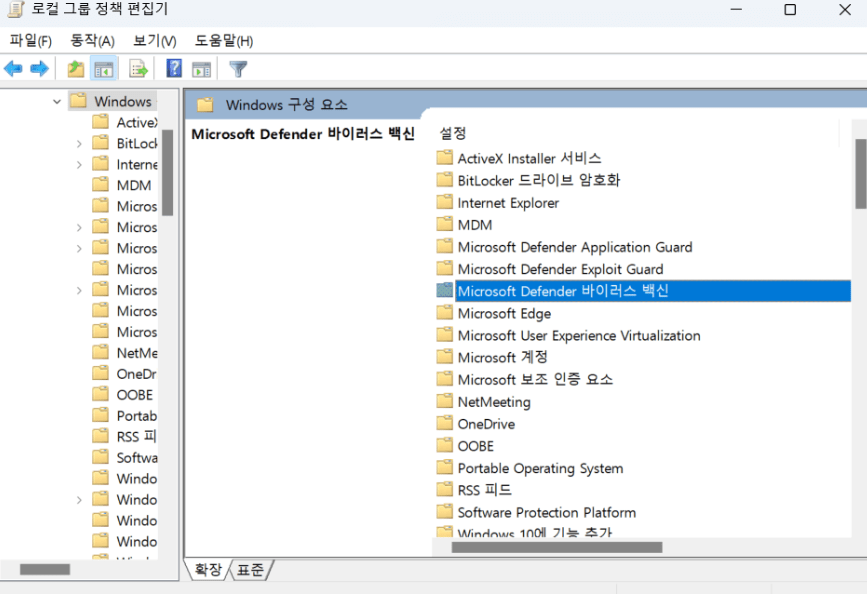Toggle the console tree show/hide icon

click(104, 69)
